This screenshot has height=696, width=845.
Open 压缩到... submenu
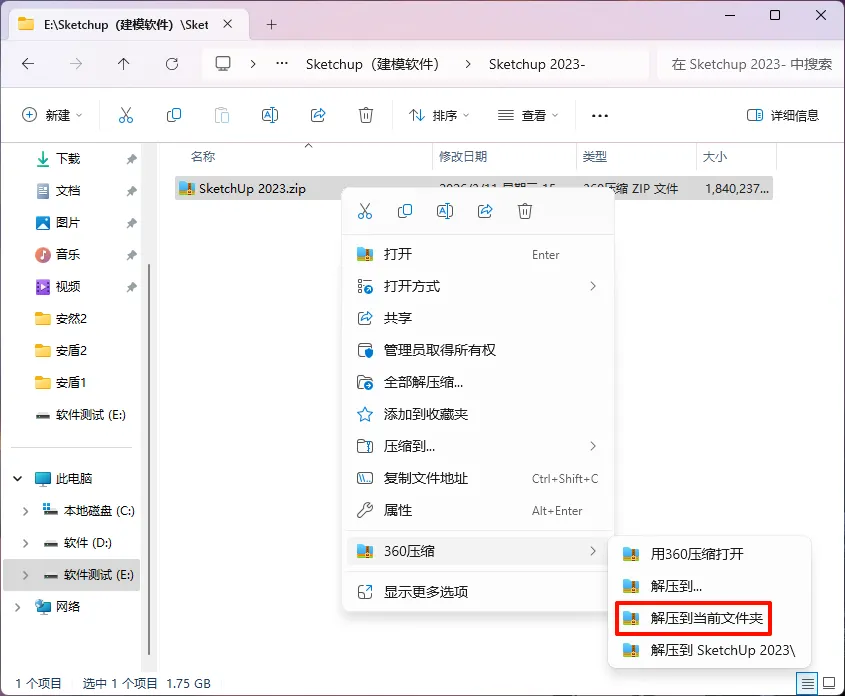pyautogui.click(x=479, y=446)
